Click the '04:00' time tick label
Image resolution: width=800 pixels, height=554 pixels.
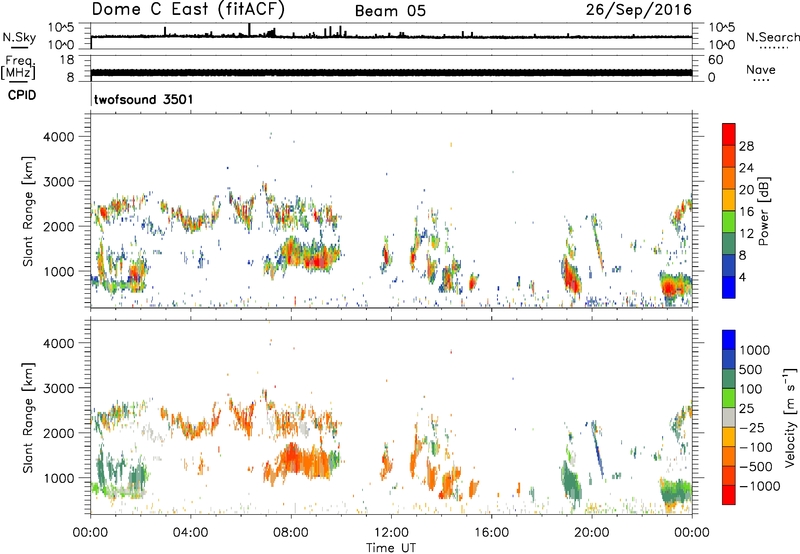(190, 533)
